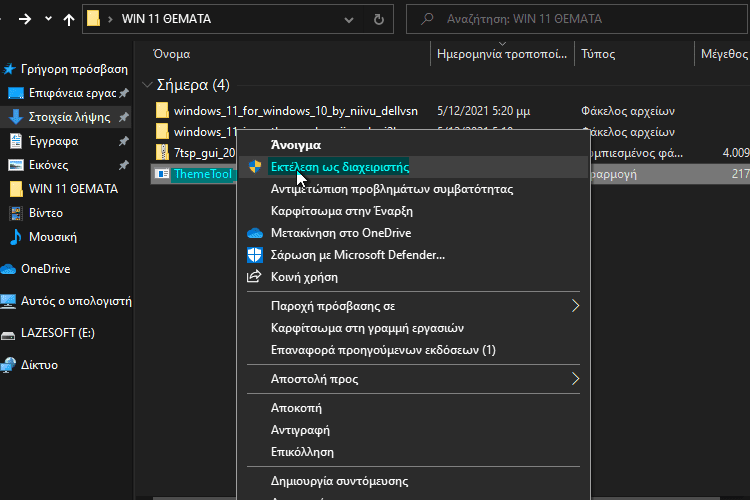
Task: Click the ThemeTool application icon
Action: pyautogui.click(x=162, y=174)
